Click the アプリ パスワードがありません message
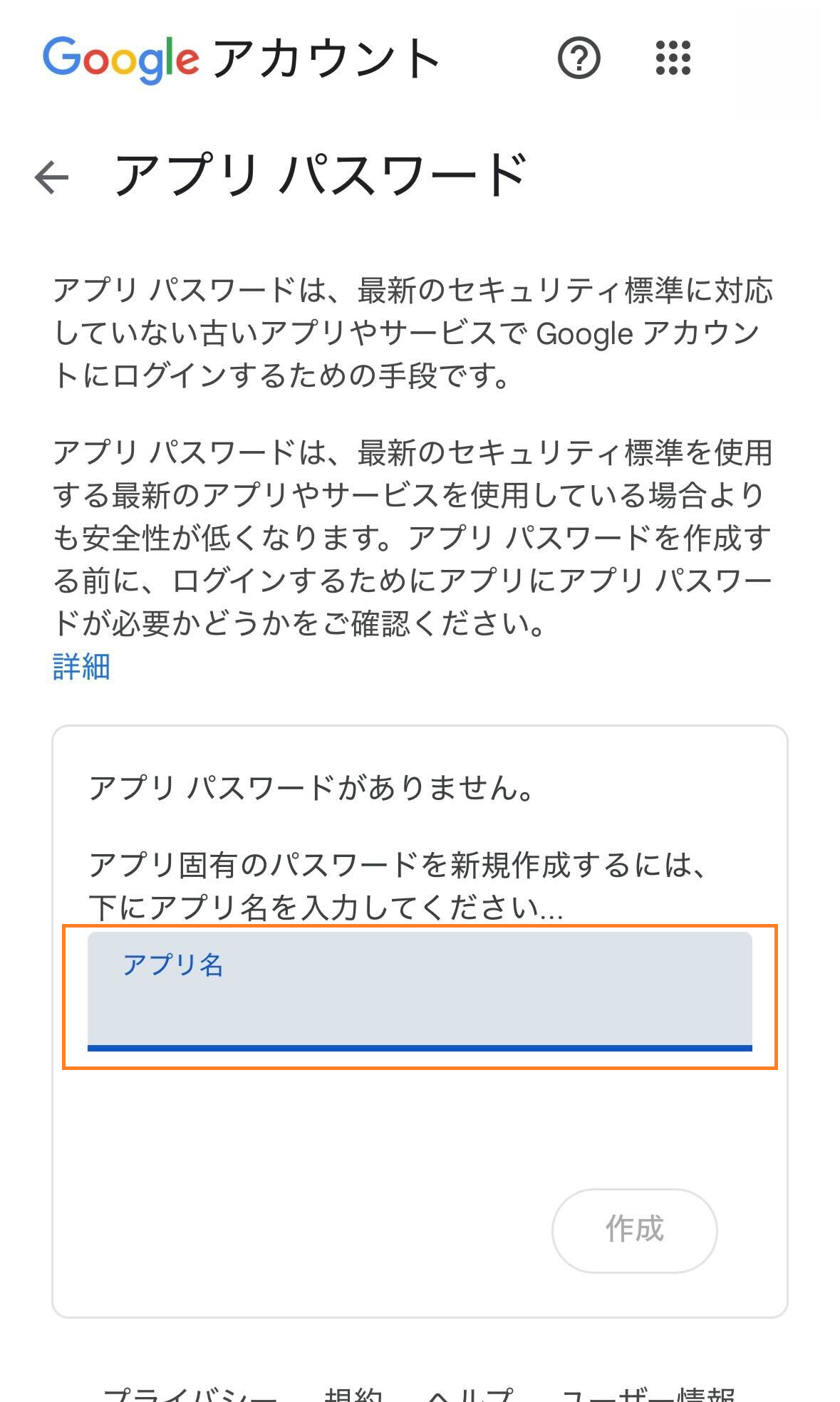The image size is (840, 1402). [x=311, y=789]
